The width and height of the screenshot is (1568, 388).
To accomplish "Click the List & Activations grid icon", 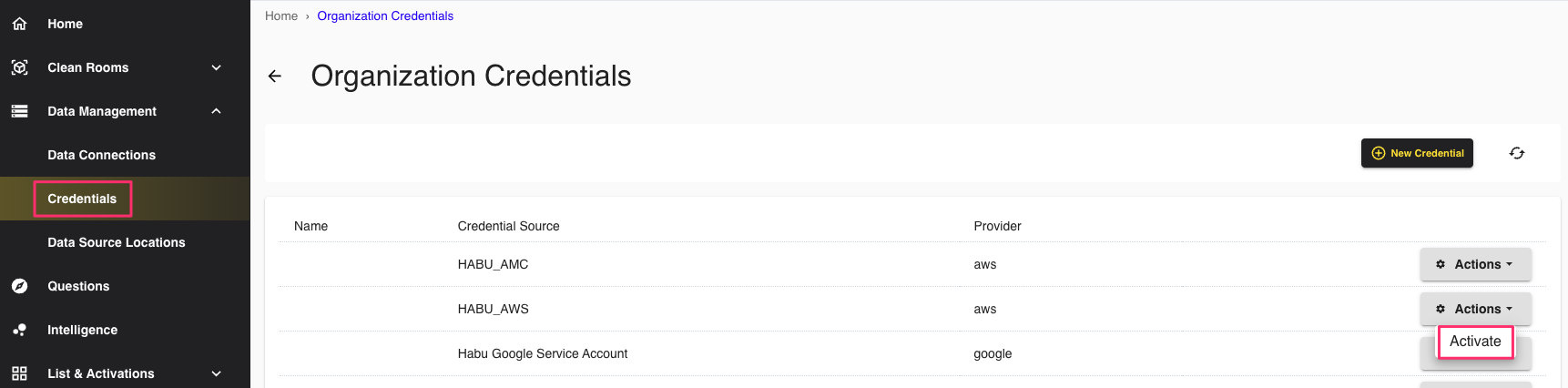I will [x=19, y=373].
